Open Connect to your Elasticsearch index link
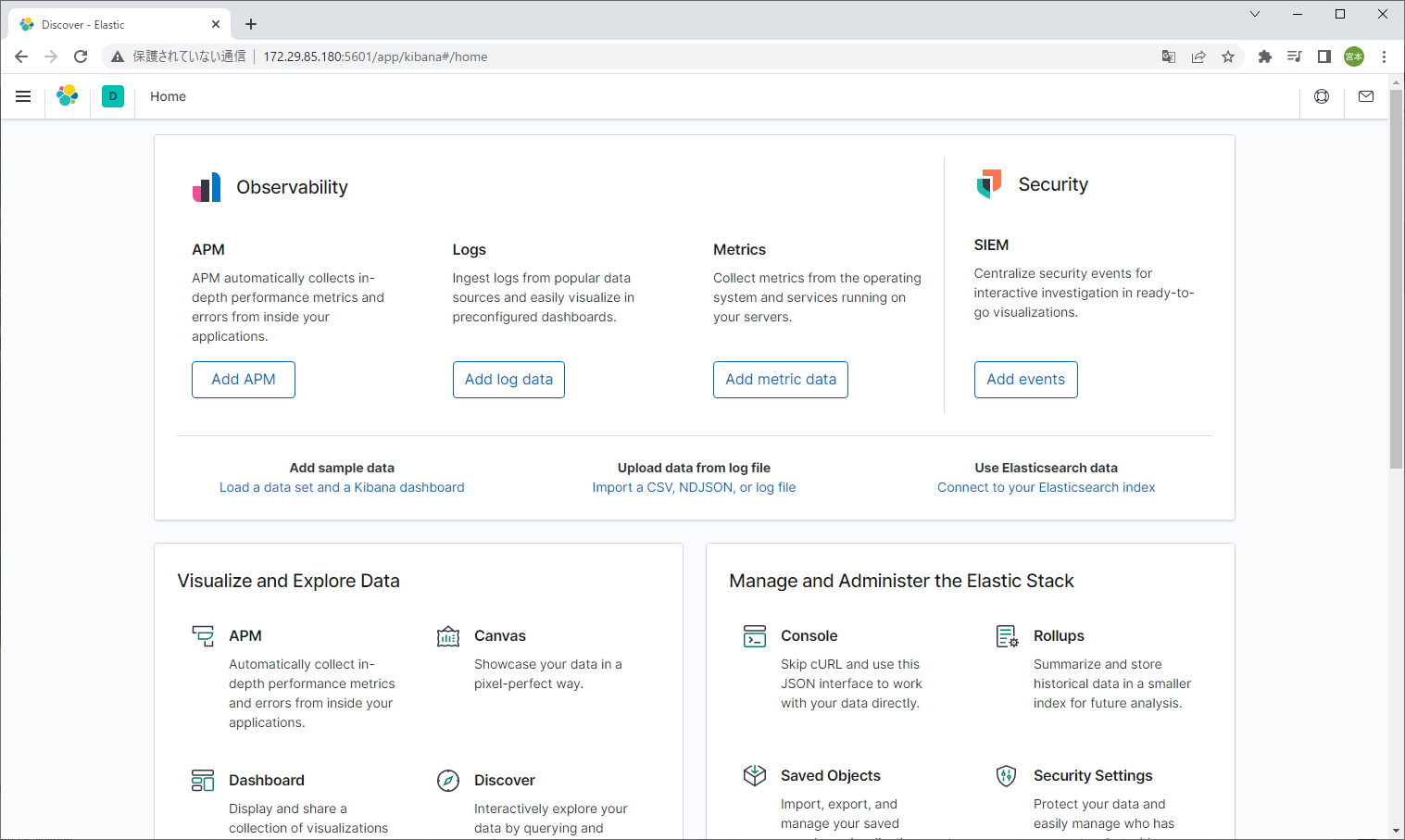This screenshot has width=1405, height=840. tap(1046, 487)
